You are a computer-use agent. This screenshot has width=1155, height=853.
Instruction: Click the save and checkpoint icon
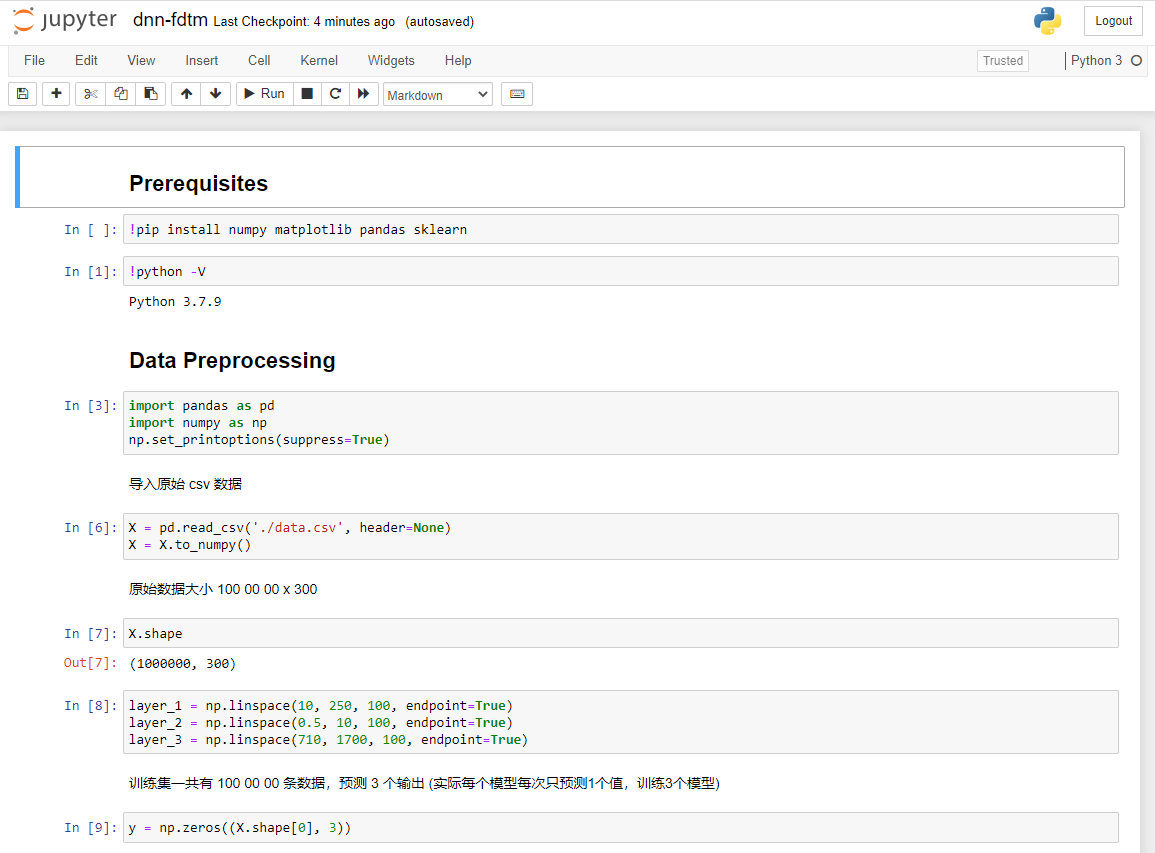[x=22, y=94]
